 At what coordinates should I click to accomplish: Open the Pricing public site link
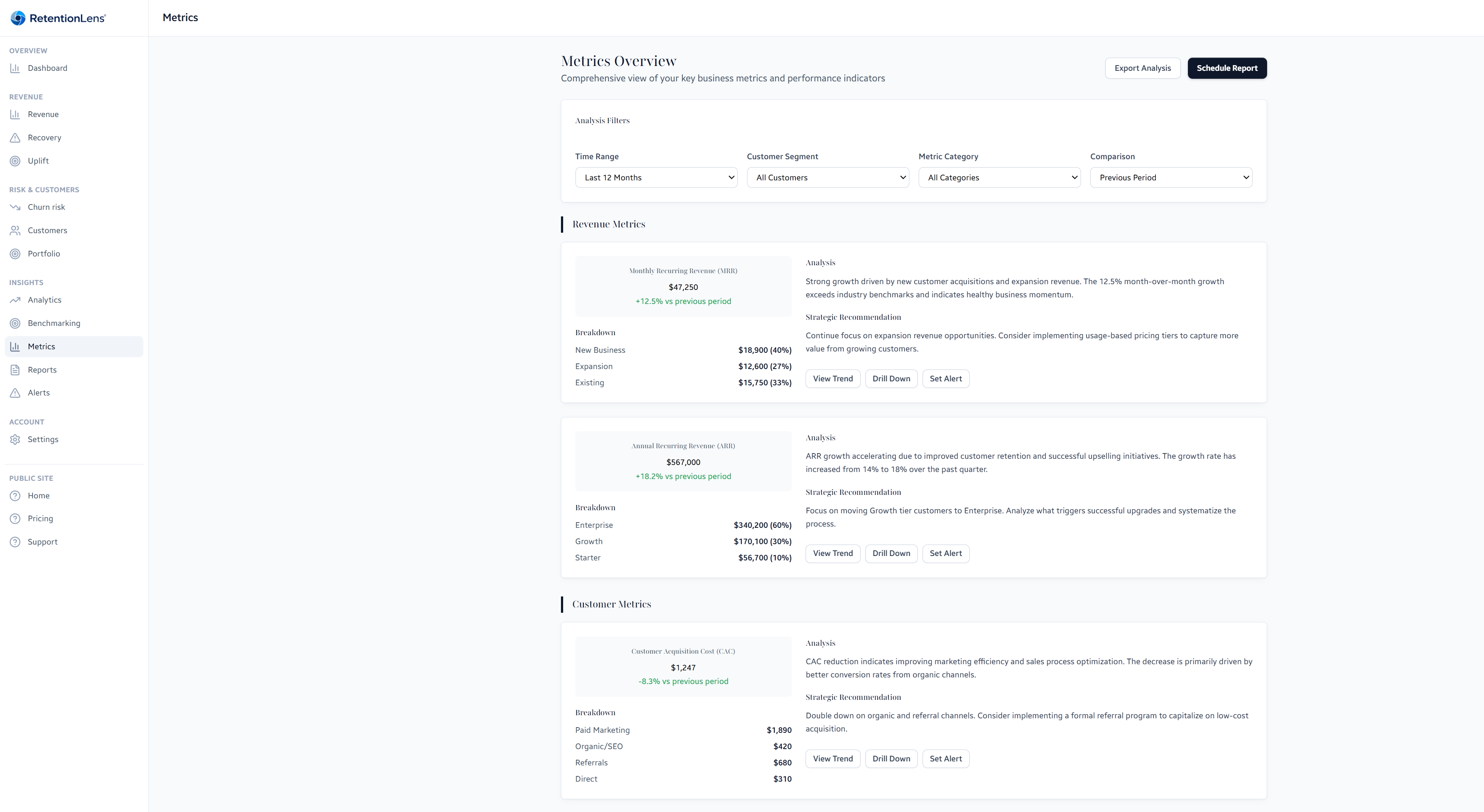(x=74, y=519)
